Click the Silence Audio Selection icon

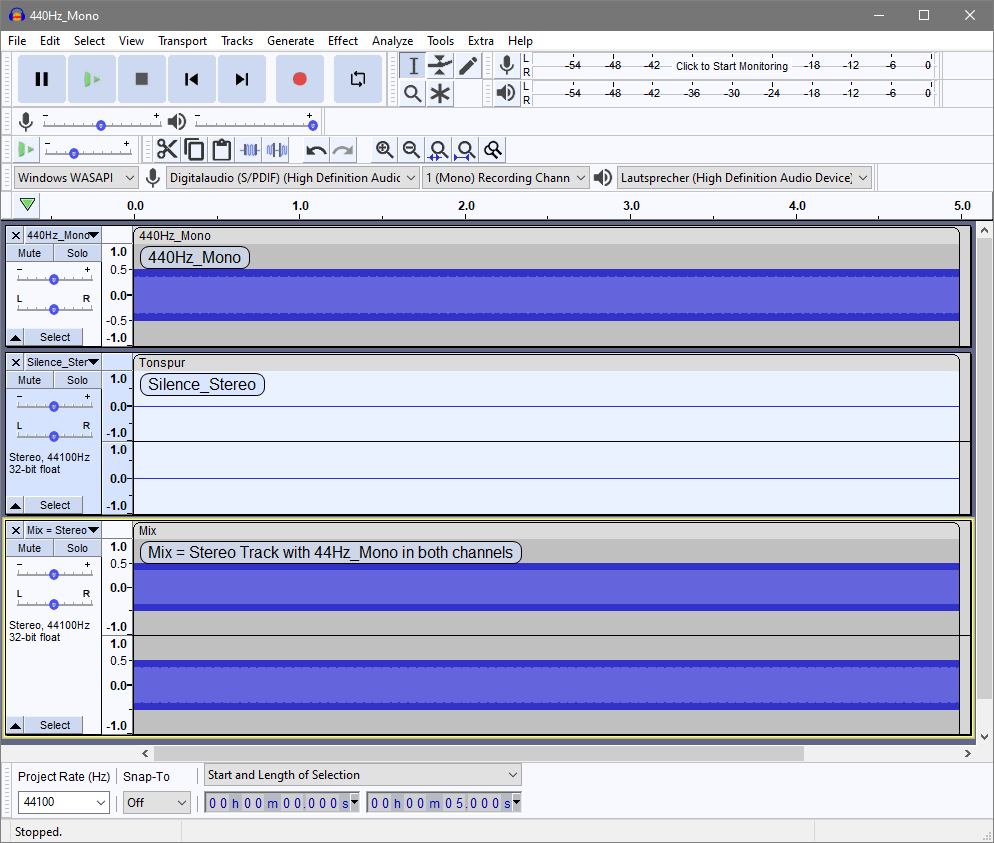276,150
